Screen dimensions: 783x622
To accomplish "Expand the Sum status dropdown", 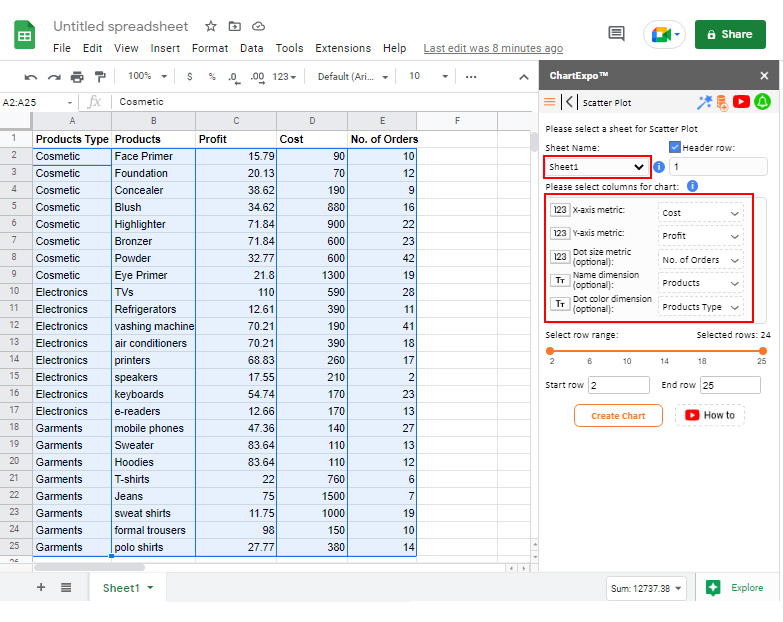I will pyautogui.click(x=646, y=589).
